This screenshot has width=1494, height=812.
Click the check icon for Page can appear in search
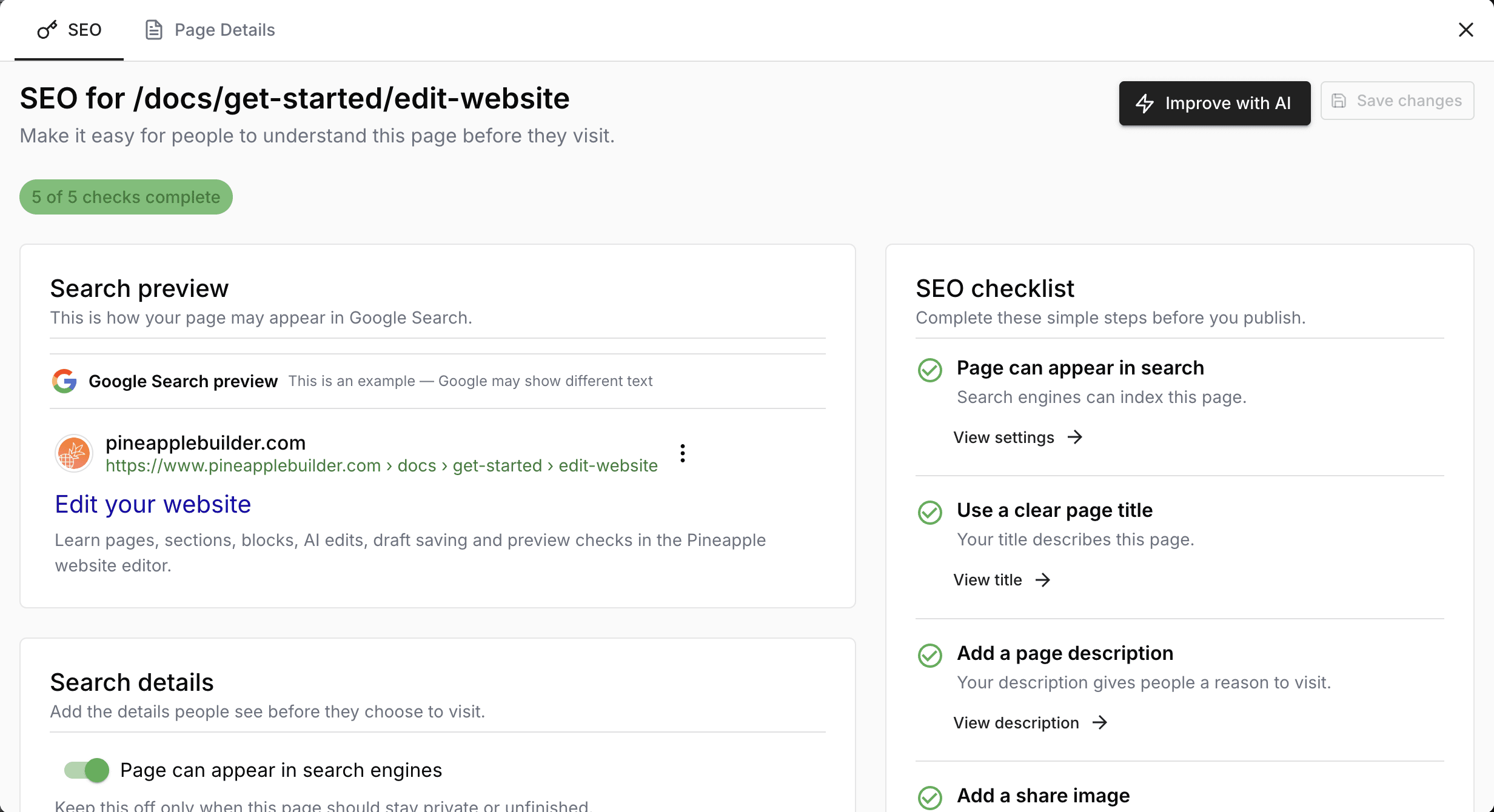930,370
